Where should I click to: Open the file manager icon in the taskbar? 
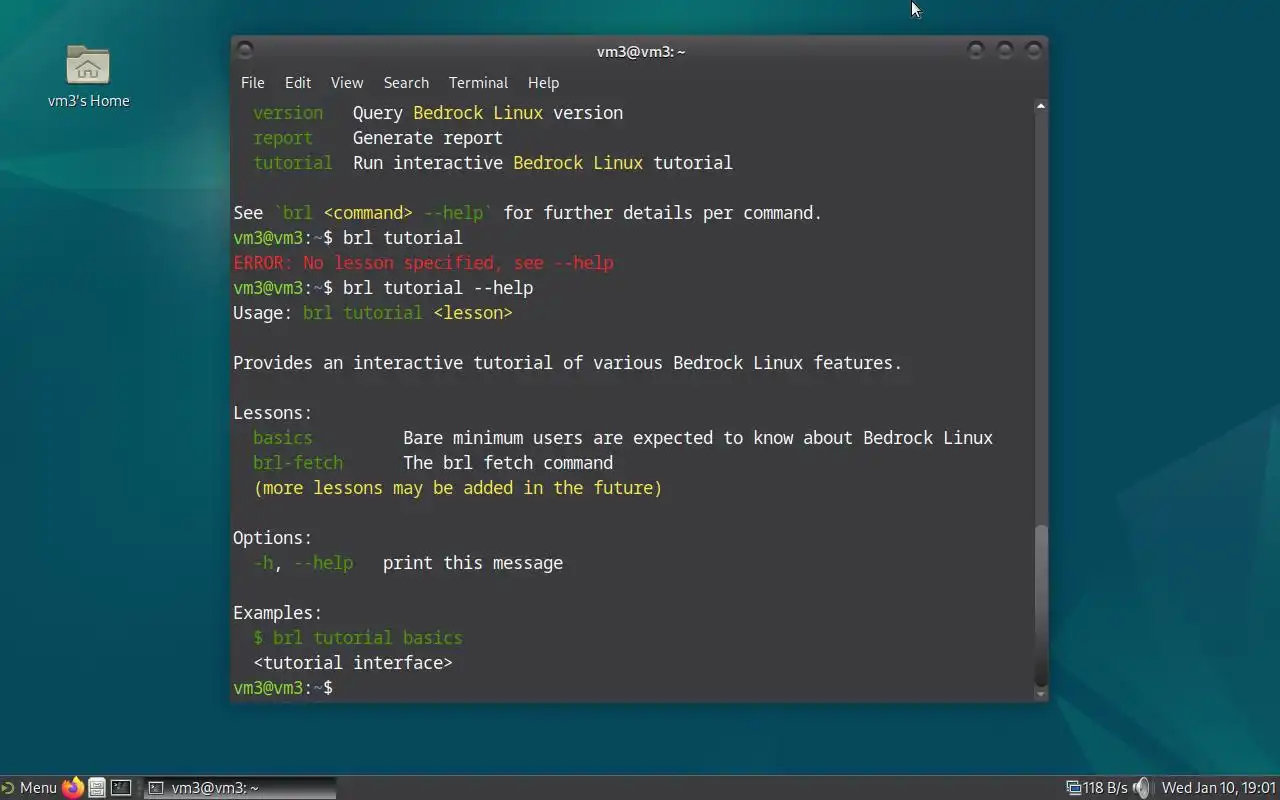[x=97, y=787]
